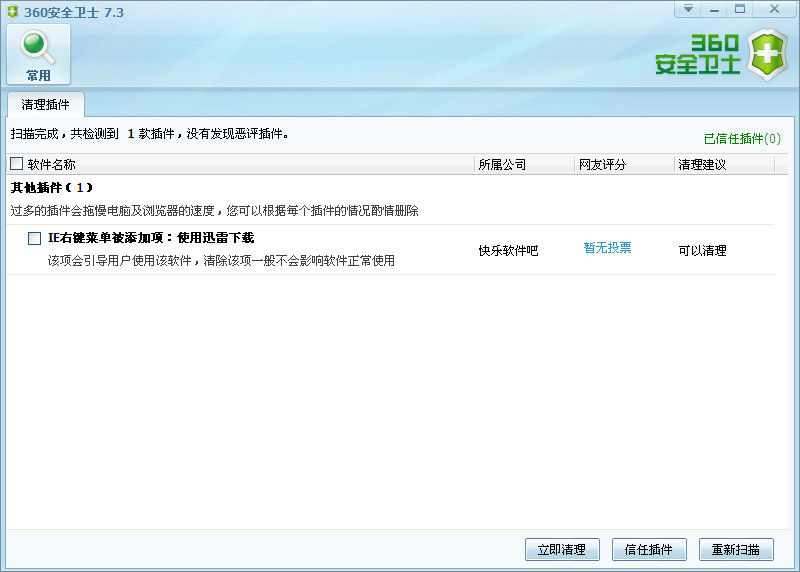Click the 信任插件 button
The height and width of the screenshot is (572, 800).
tap(649, 550)
